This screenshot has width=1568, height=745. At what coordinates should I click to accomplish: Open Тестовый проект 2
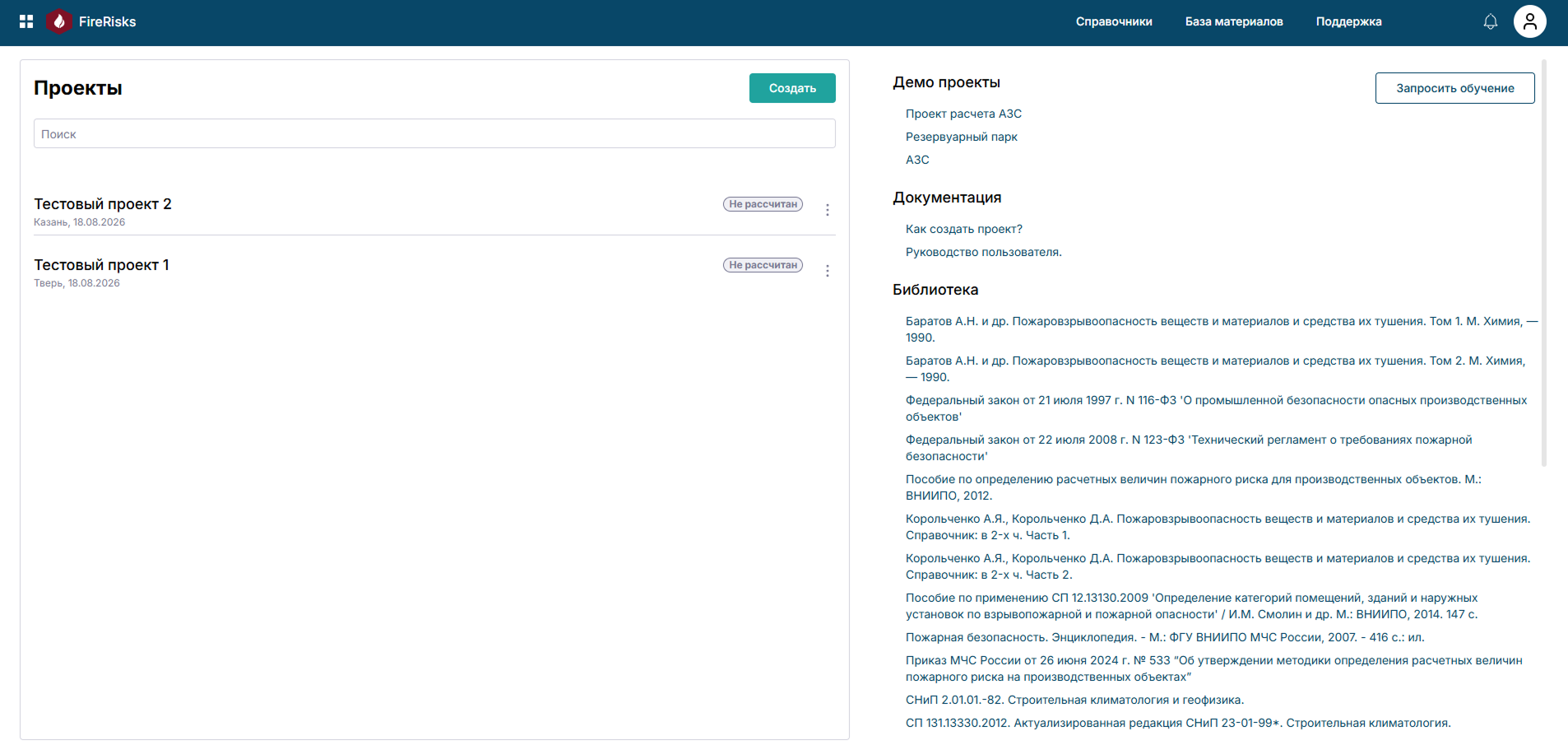(x=103, y=203)
